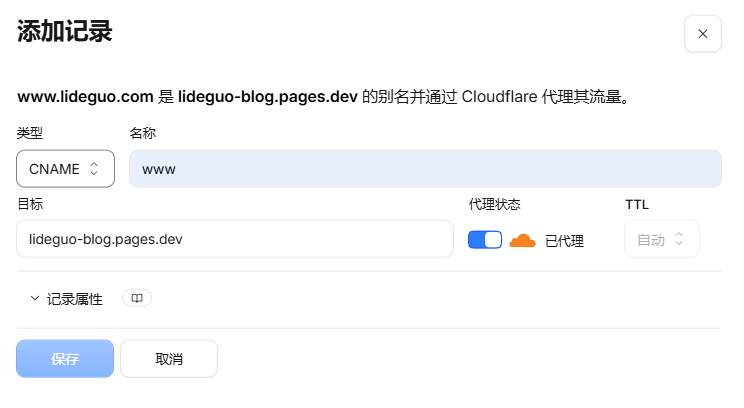Image resolution: width=744 pixels, height=408 pixels.
Task: Open the book documentation icon beside 记录属性
Action: [x=137, y=298]
